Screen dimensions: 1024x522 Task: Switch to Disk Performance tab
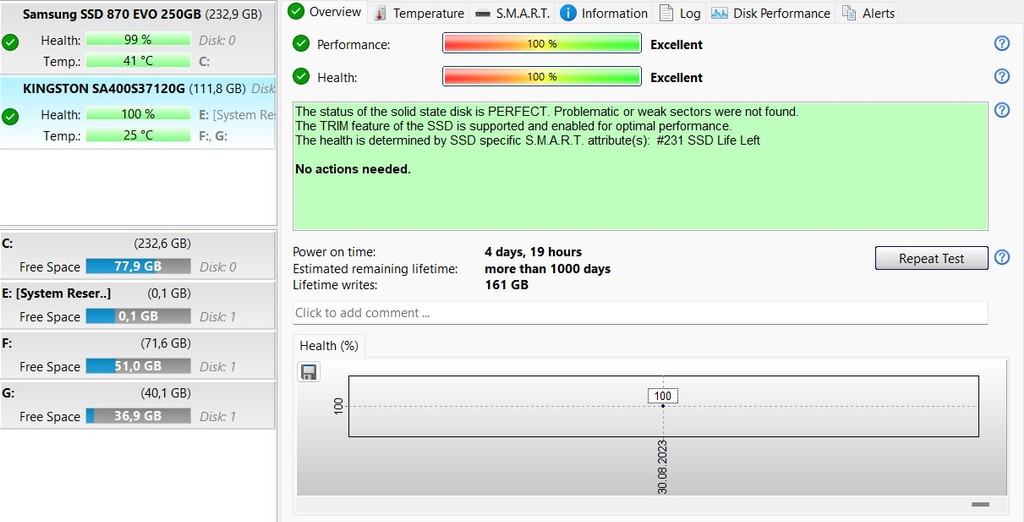pyautogui.click(x=771, y=12)
